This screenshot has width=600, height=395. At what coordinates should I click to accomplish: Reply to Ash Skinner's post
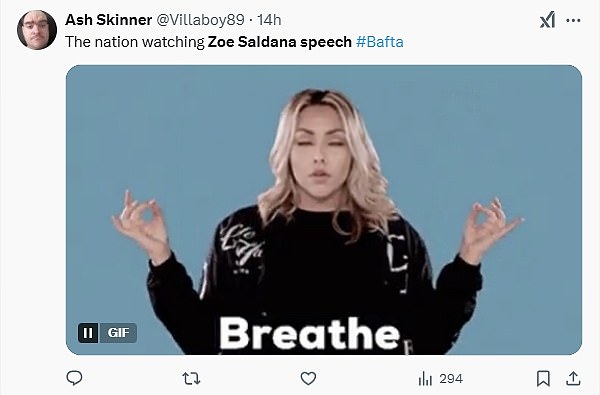pos(74,378)
